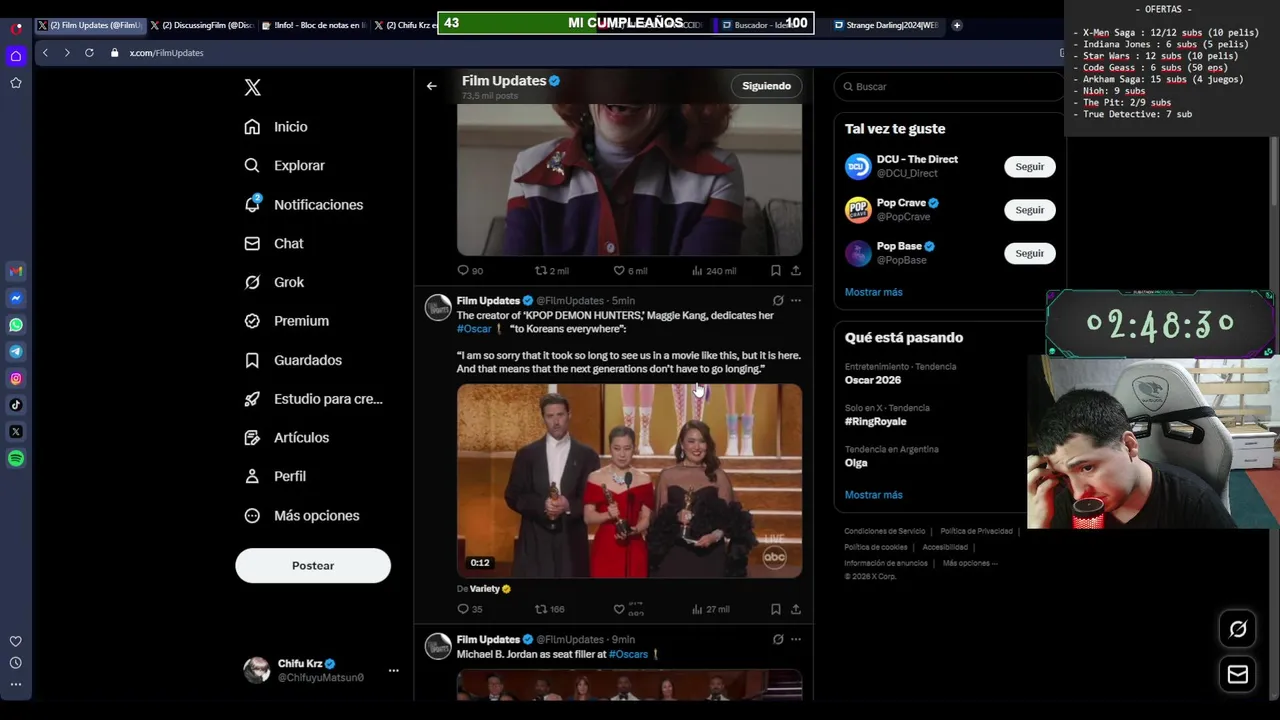Screen dimensions: 1280x720
Task: Click Mostrar más under Tal vez te guste
Action: coord(873,292)
